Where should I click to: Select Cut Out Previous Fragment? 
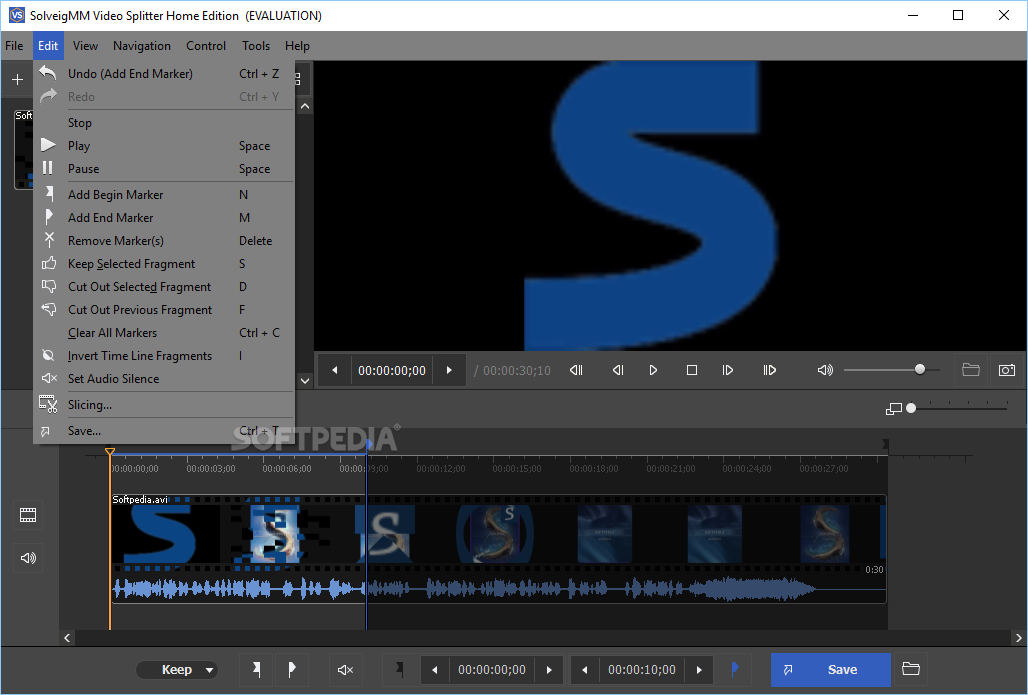(x=163, y=309)
